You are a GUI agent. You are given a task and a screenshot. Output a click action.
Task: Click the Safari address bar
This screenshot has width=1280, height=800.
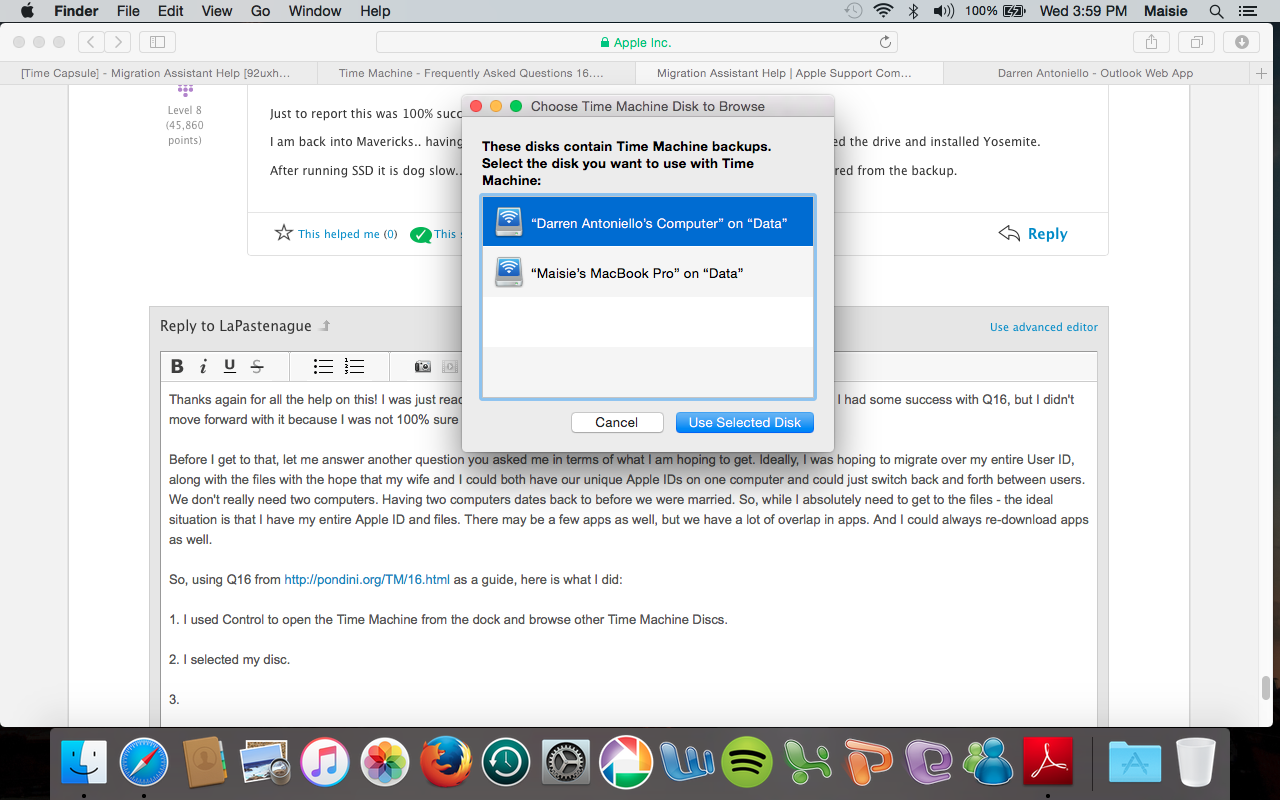tap(636, 42)
